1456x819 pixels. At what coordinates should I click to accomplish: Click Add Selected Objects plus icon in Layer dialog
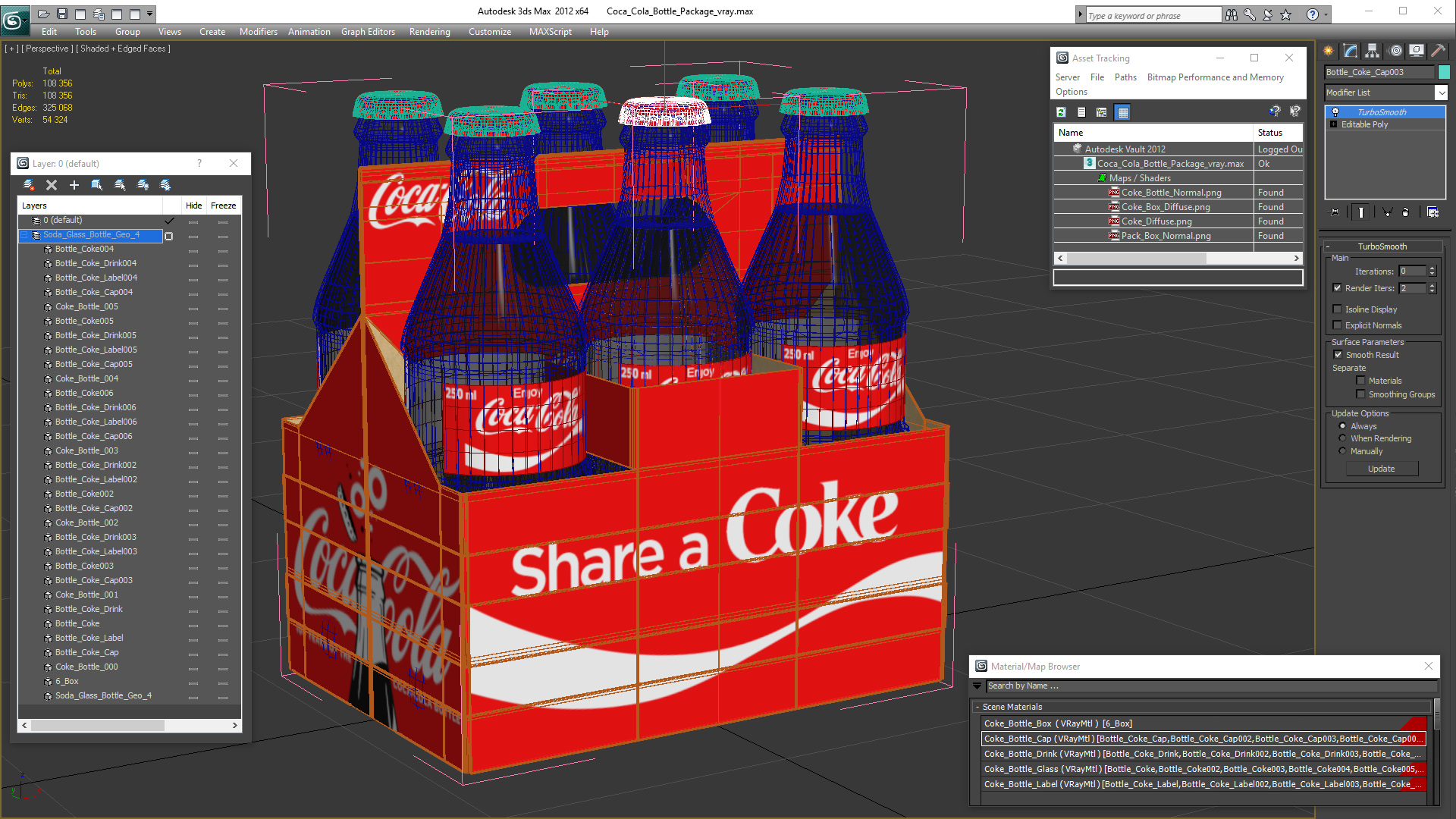click(x=74, y=185)
